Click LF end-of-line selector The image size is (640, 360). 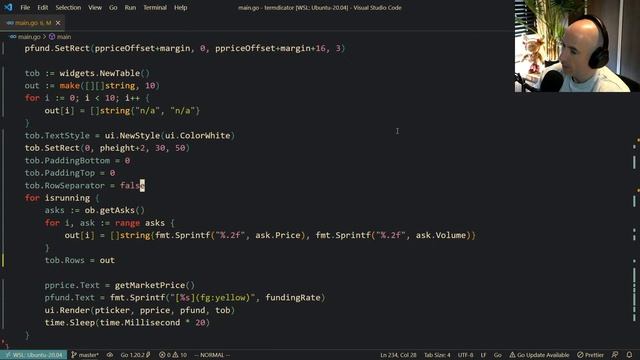point(483,355)
